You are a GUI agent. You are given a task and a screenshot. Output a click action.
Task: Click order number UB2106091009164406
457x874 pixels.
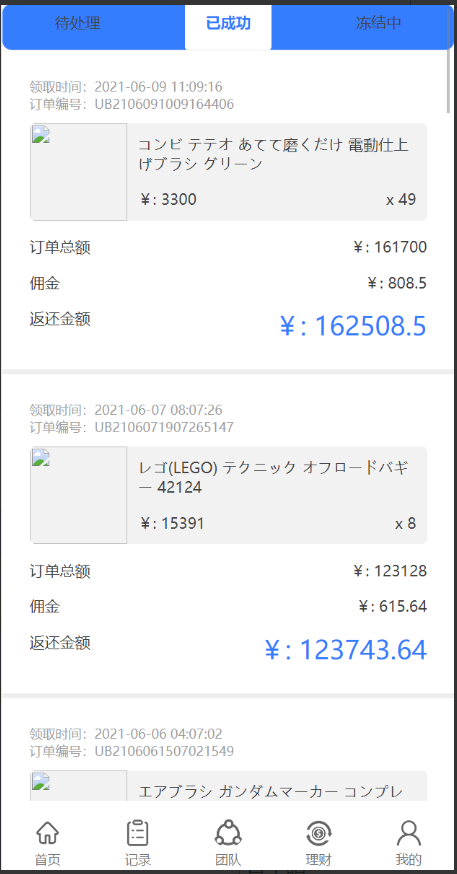(164, 104)
